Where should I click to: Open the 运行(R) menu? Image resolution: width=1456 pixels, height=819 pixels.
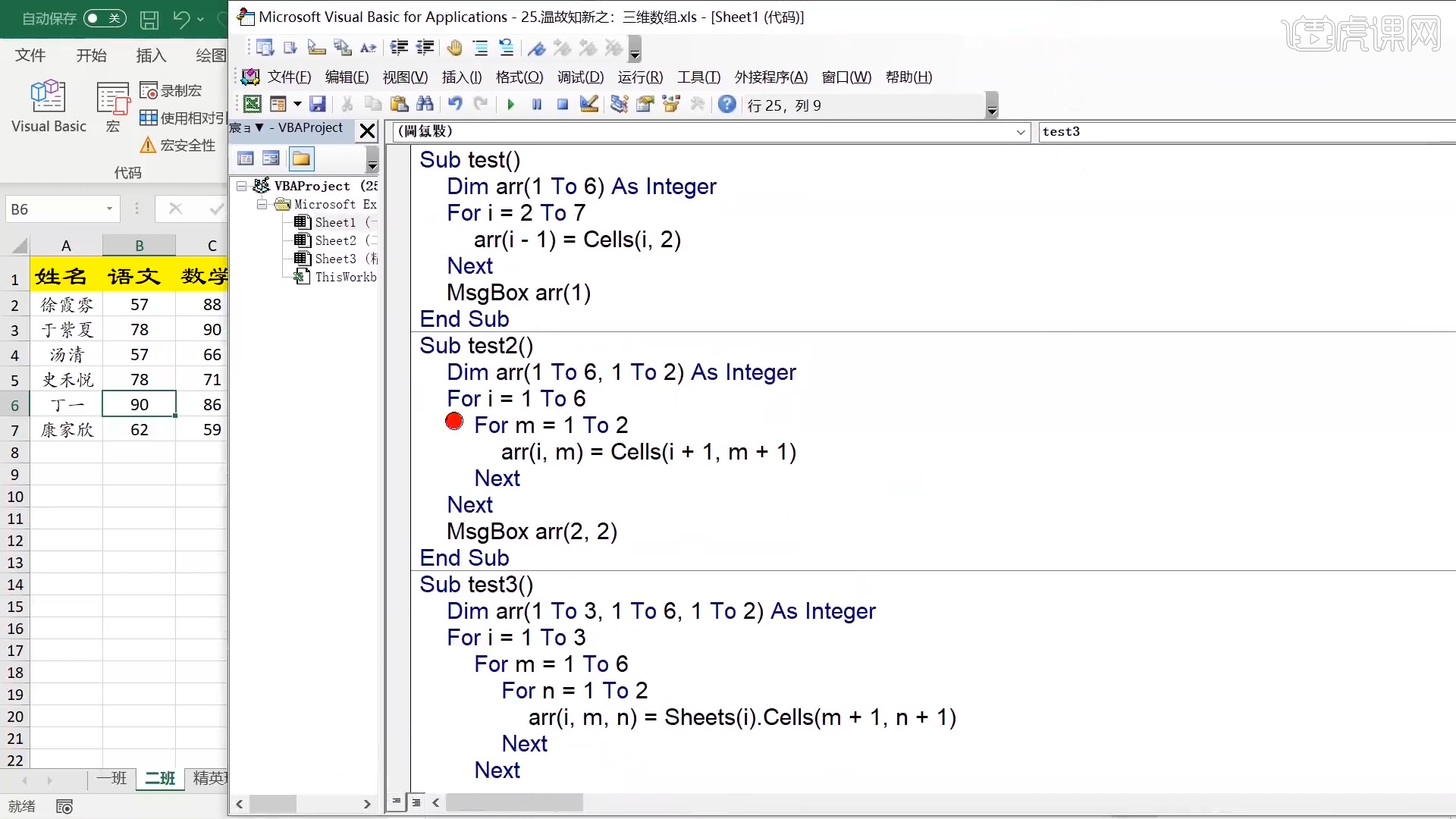point(640,77)
